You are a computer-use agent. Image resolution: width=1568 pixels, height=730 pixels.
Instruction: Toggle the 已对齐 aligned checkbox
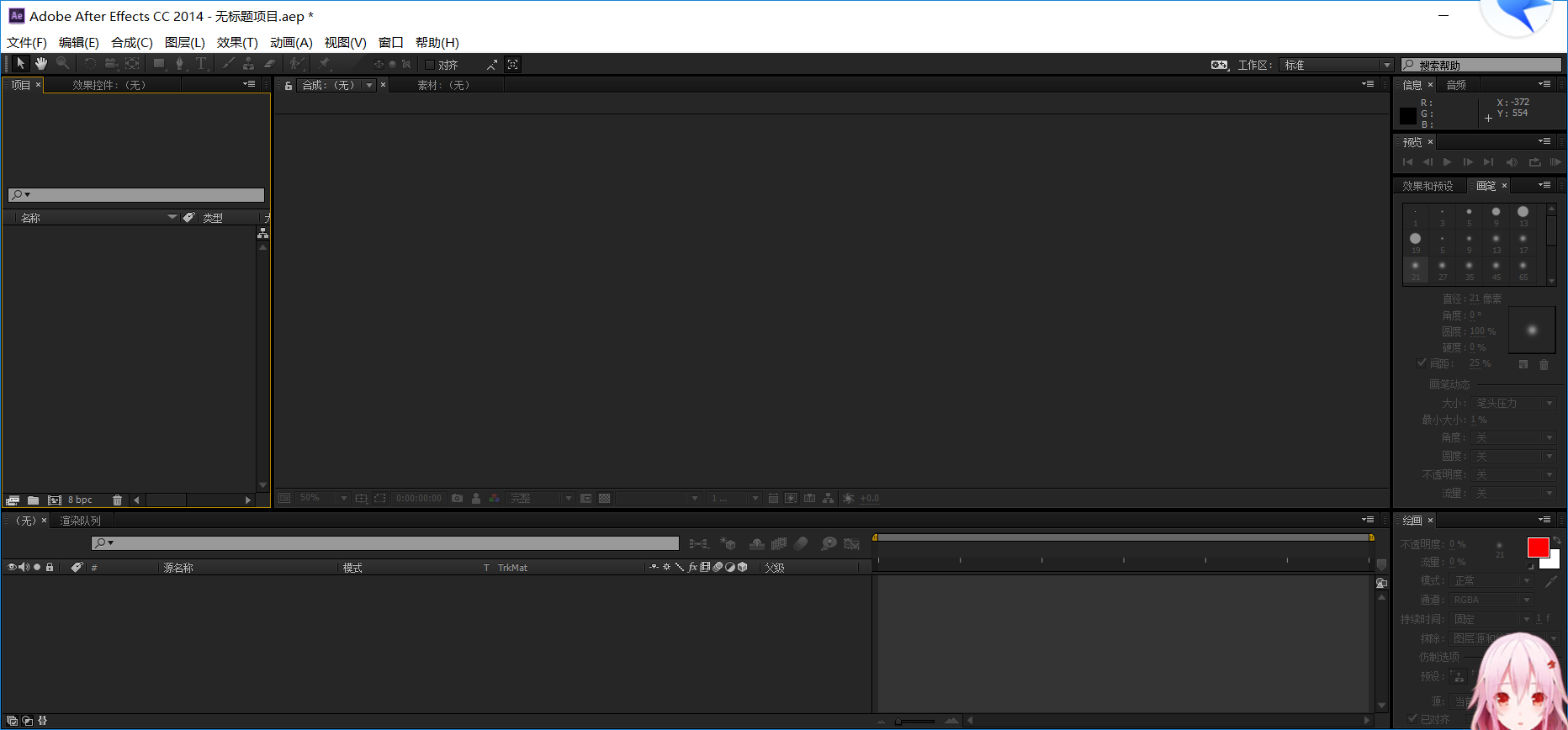tap(1412, 718)
